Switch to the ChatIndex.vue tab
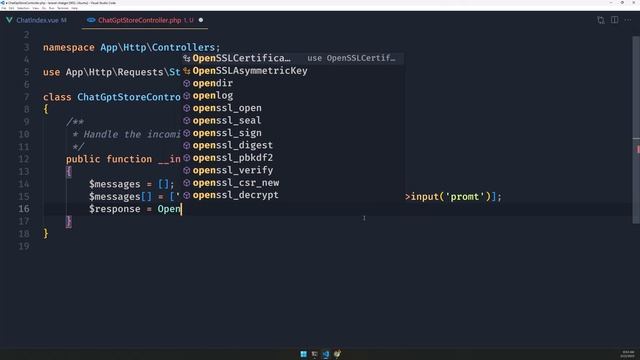 (x=41, y=20)
